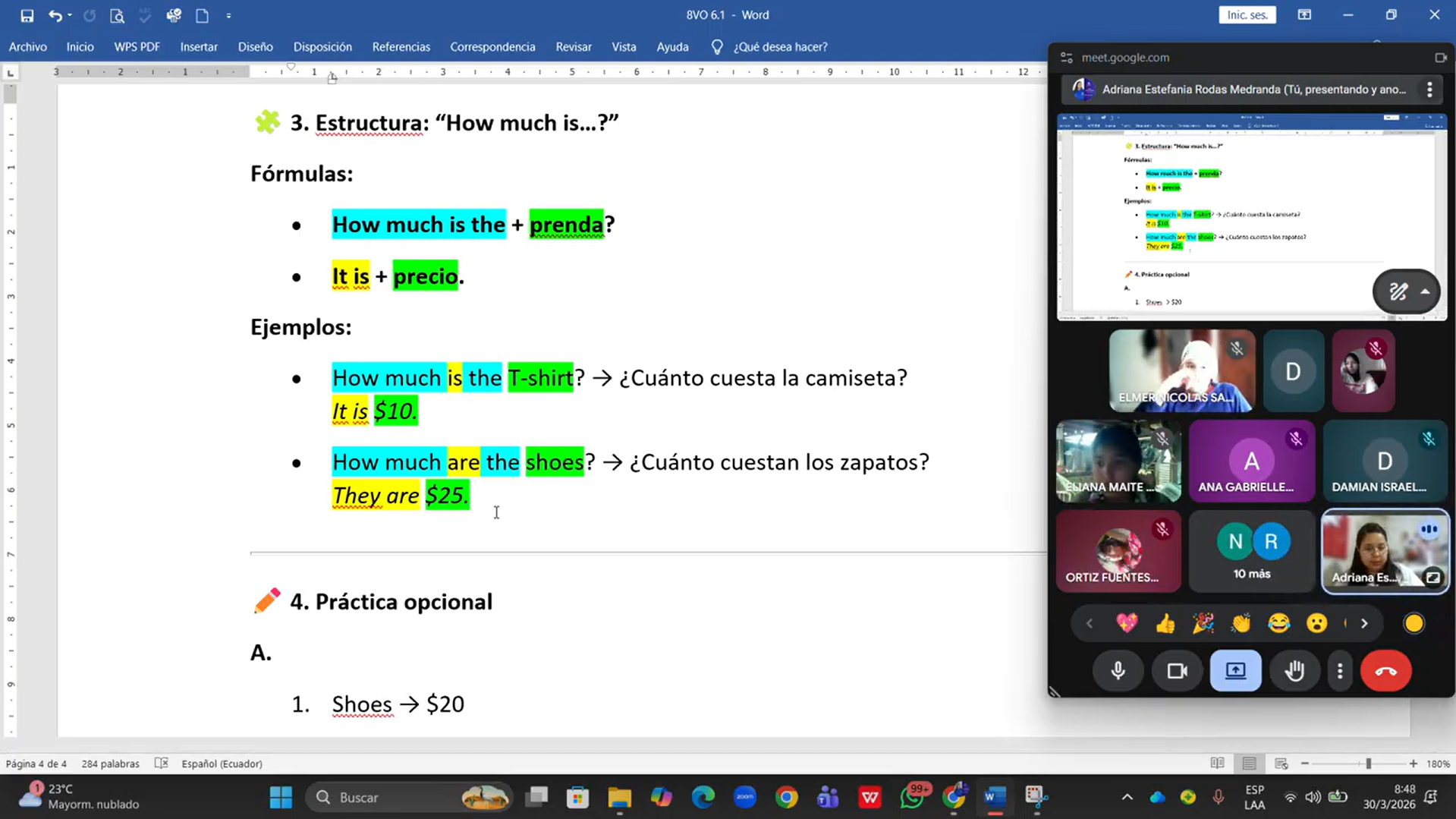Image resolution: width=1456 pixels, height=819 pixels.
Task: Click the '10 más' participants tile
Action: click(x=1251, y=552)
